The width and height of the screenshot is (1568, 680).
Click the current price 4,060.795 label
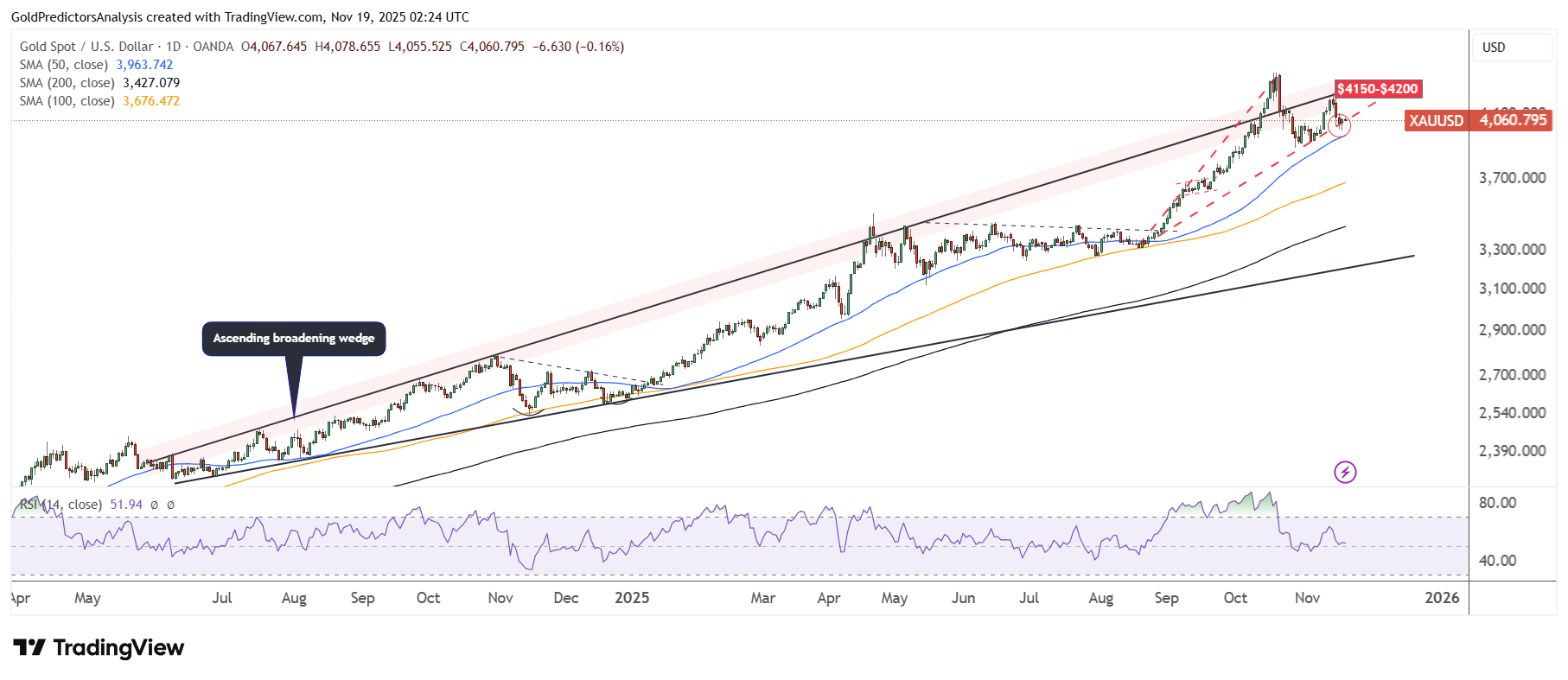pyautogui.click(x=1513, y=121)
